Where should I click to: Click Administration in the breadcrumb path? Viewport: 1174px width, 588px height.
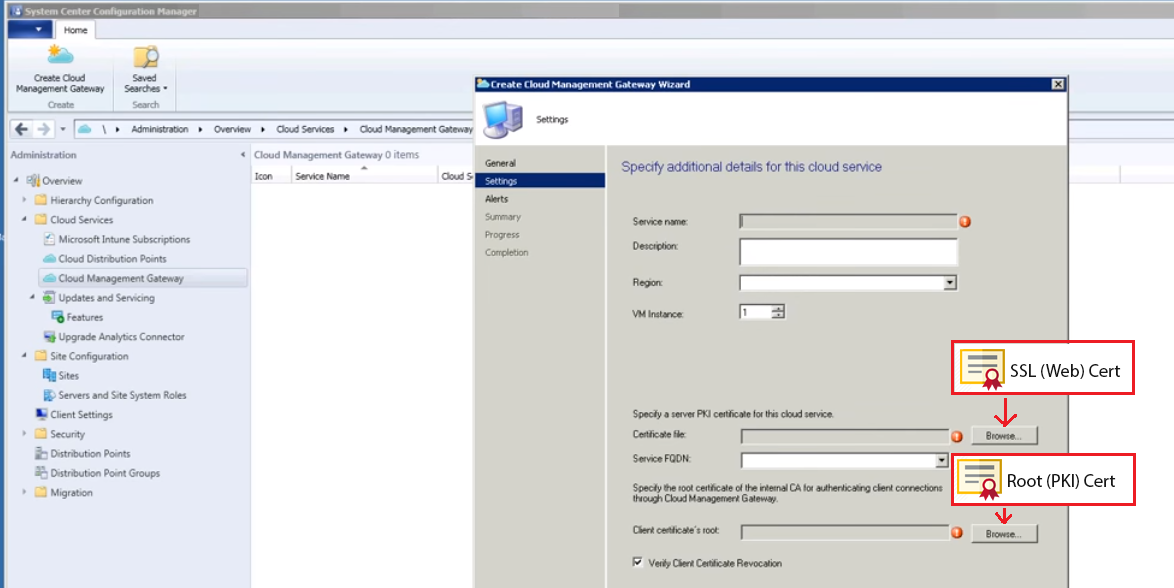point(160,129)
